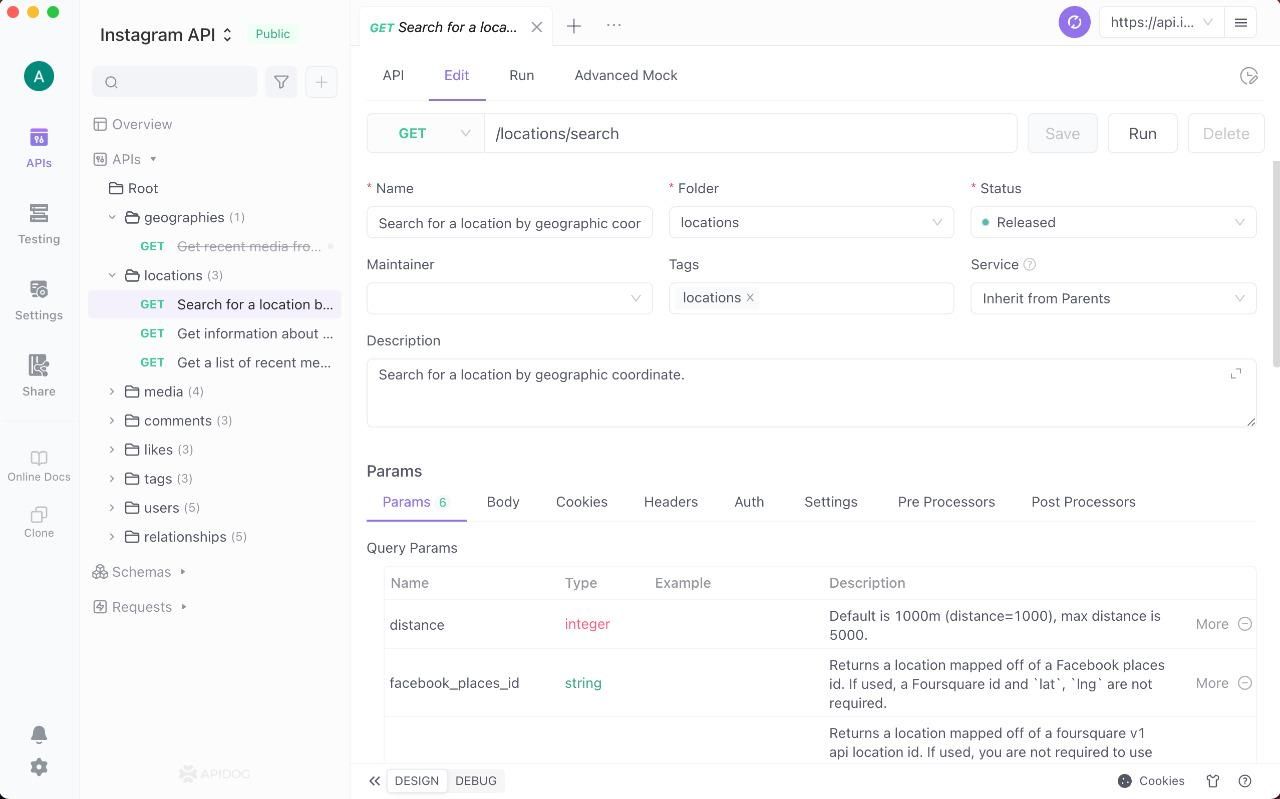The image size is (1280, 799).
Task: Open notifications bell
Action: tap(39, 734)
